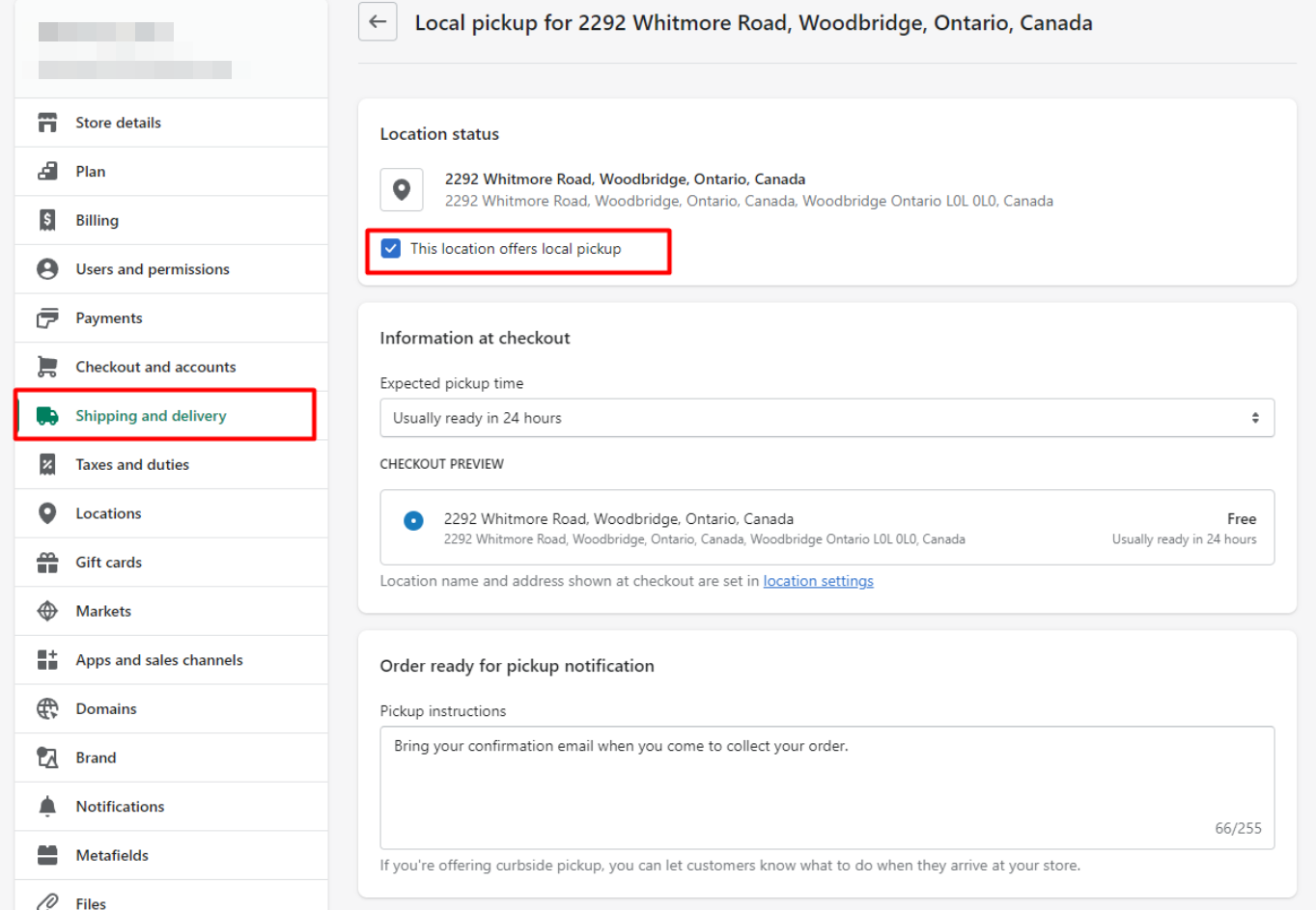Go to Taxes and duties settings
The image size is (1316, 910).
[x=132, y=465]
